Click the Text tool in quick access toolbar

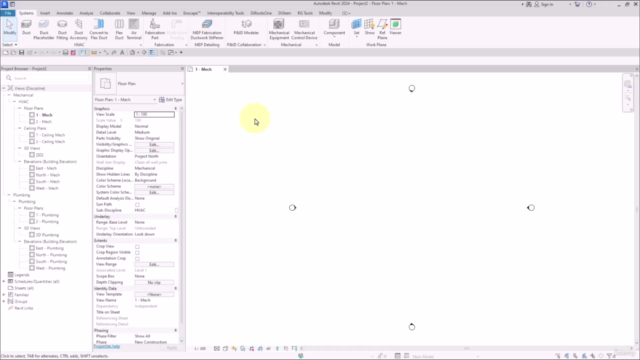[122, 53]
